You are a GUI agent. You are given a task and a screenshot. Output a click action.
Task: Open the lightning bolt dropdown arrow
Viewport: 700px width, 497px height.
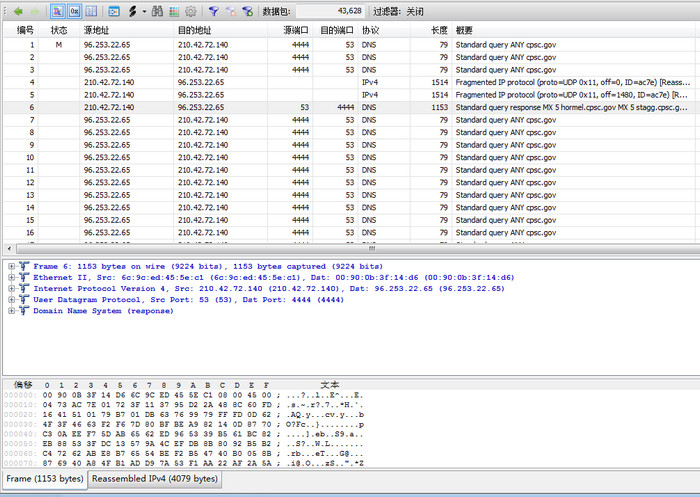142,11
